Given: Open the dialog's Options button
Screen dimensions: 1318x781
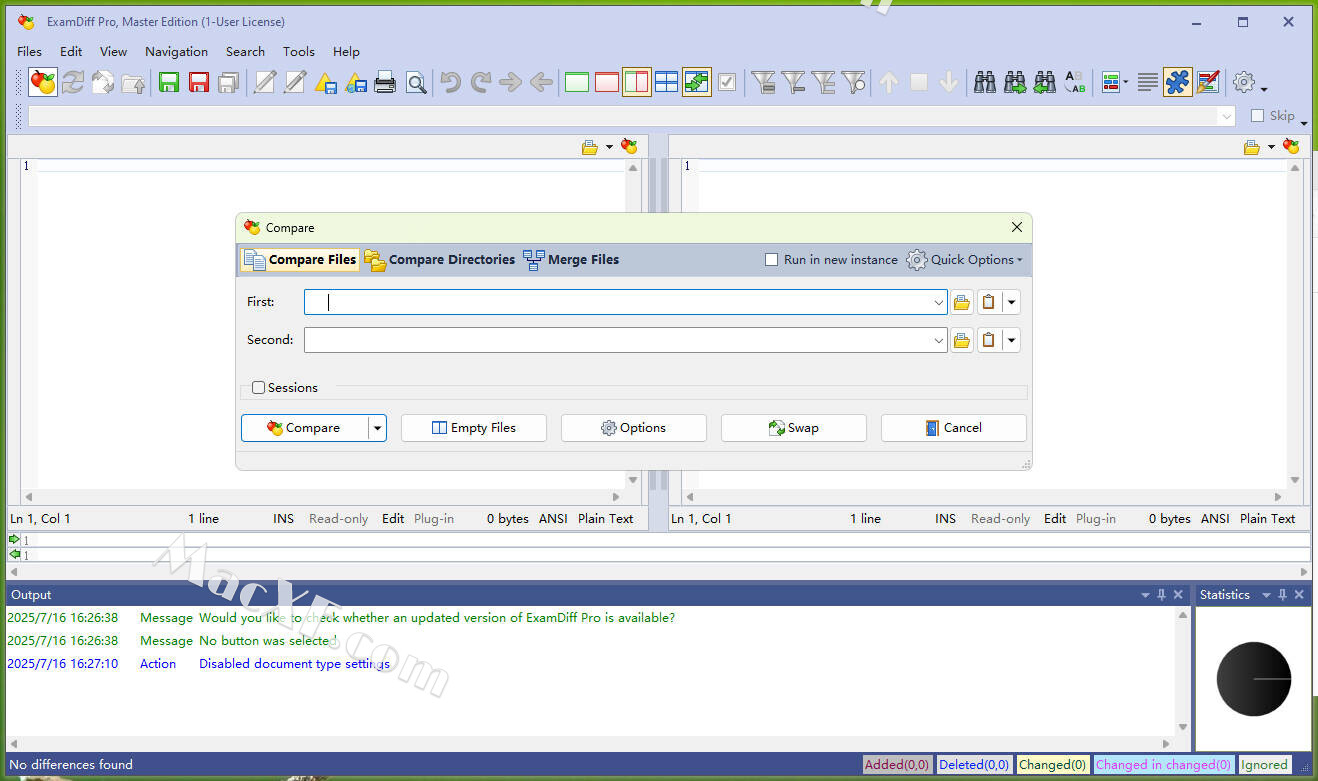Looking at the screenshot, I should (x=634, y=428).
